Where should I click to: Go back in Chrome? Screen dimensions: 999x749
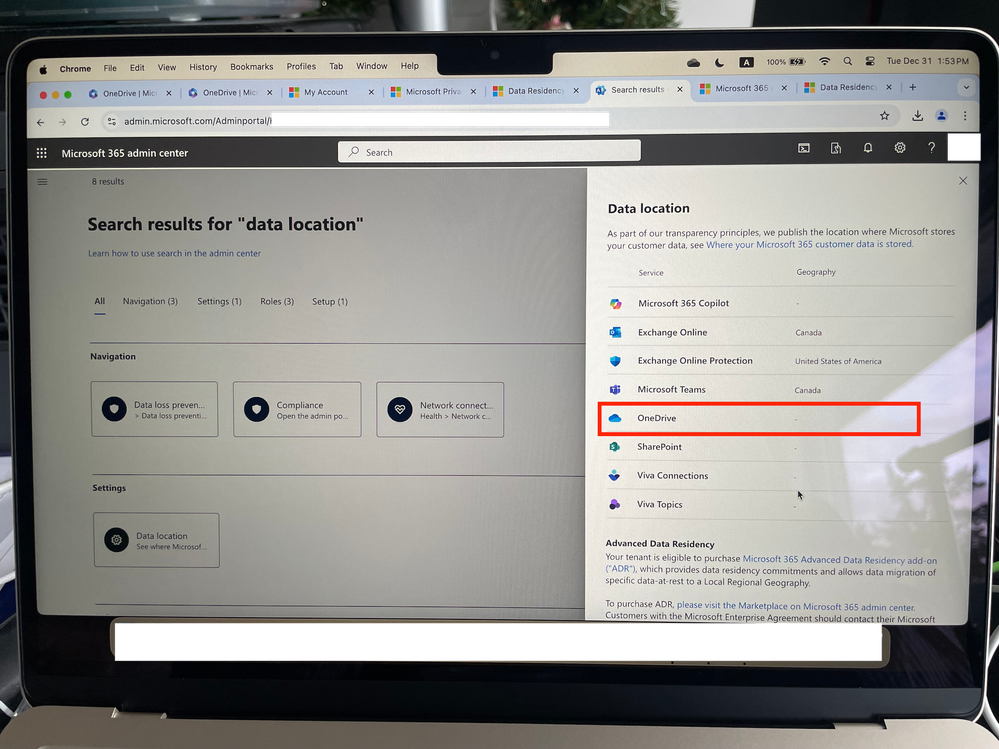(x=41, y=122)
